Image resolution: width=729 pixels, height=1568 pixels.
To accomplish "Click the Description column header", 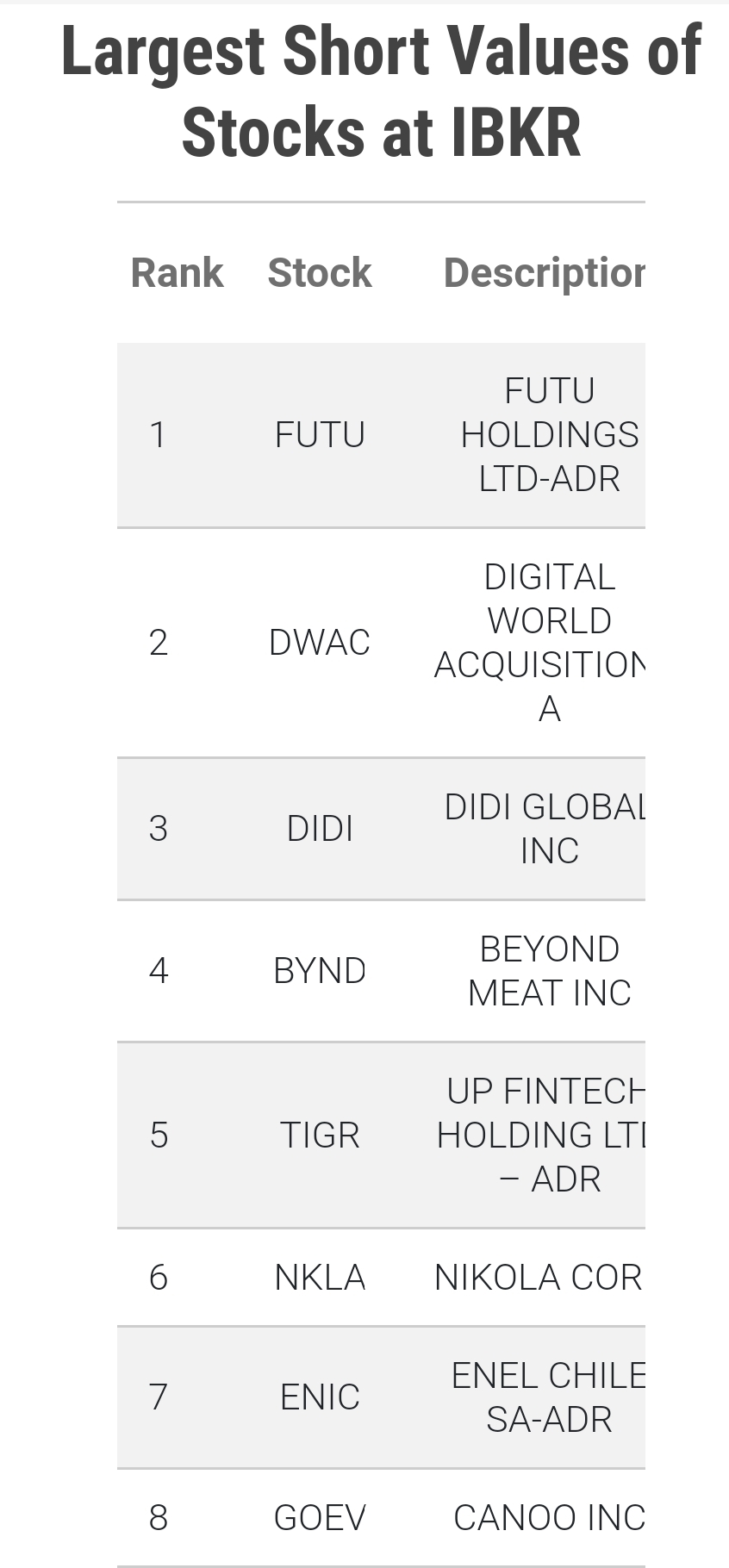I will 543,273.
